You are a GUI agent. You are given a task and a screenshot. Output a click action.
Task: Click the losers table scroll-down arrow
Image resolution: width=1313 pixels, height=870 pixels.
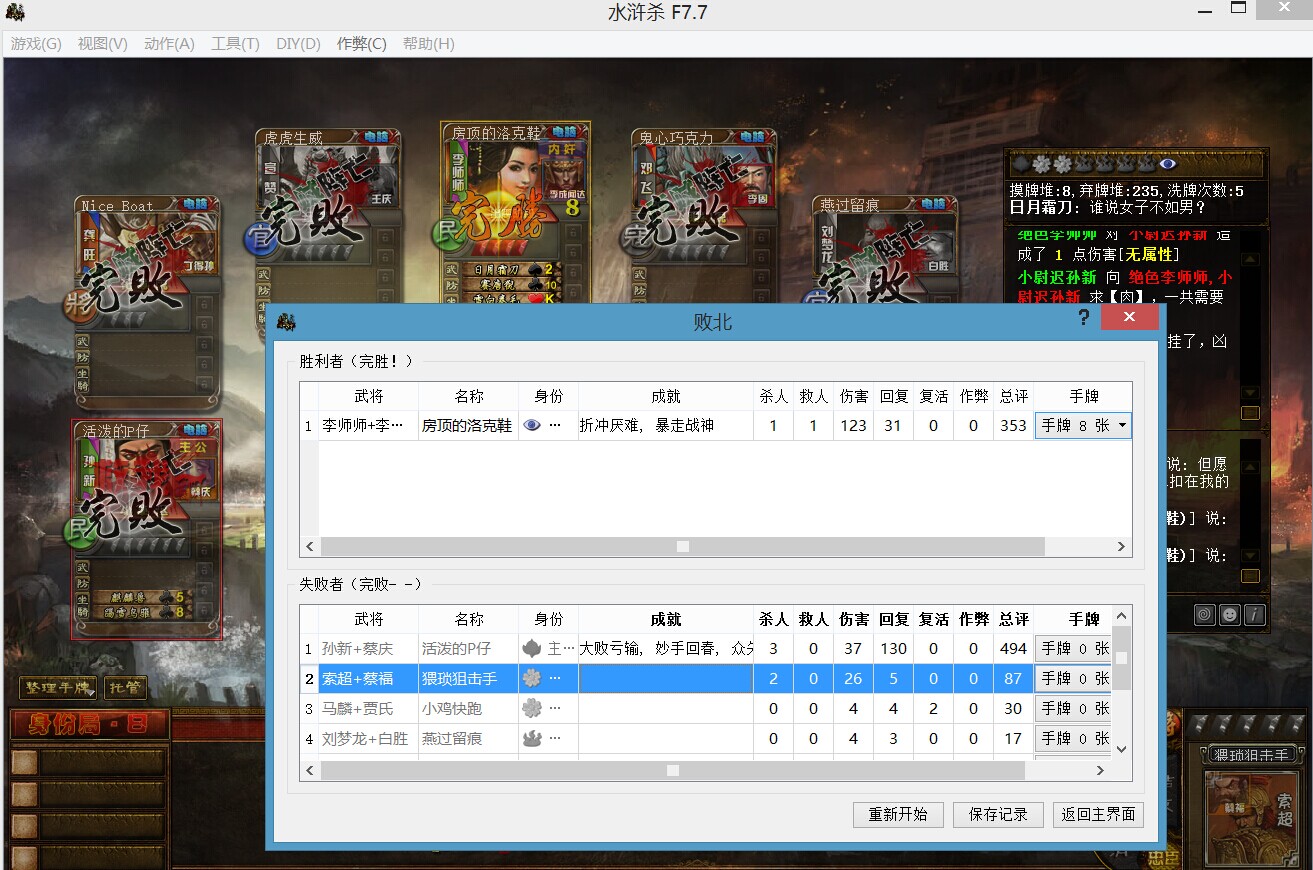coord(1122,748)
